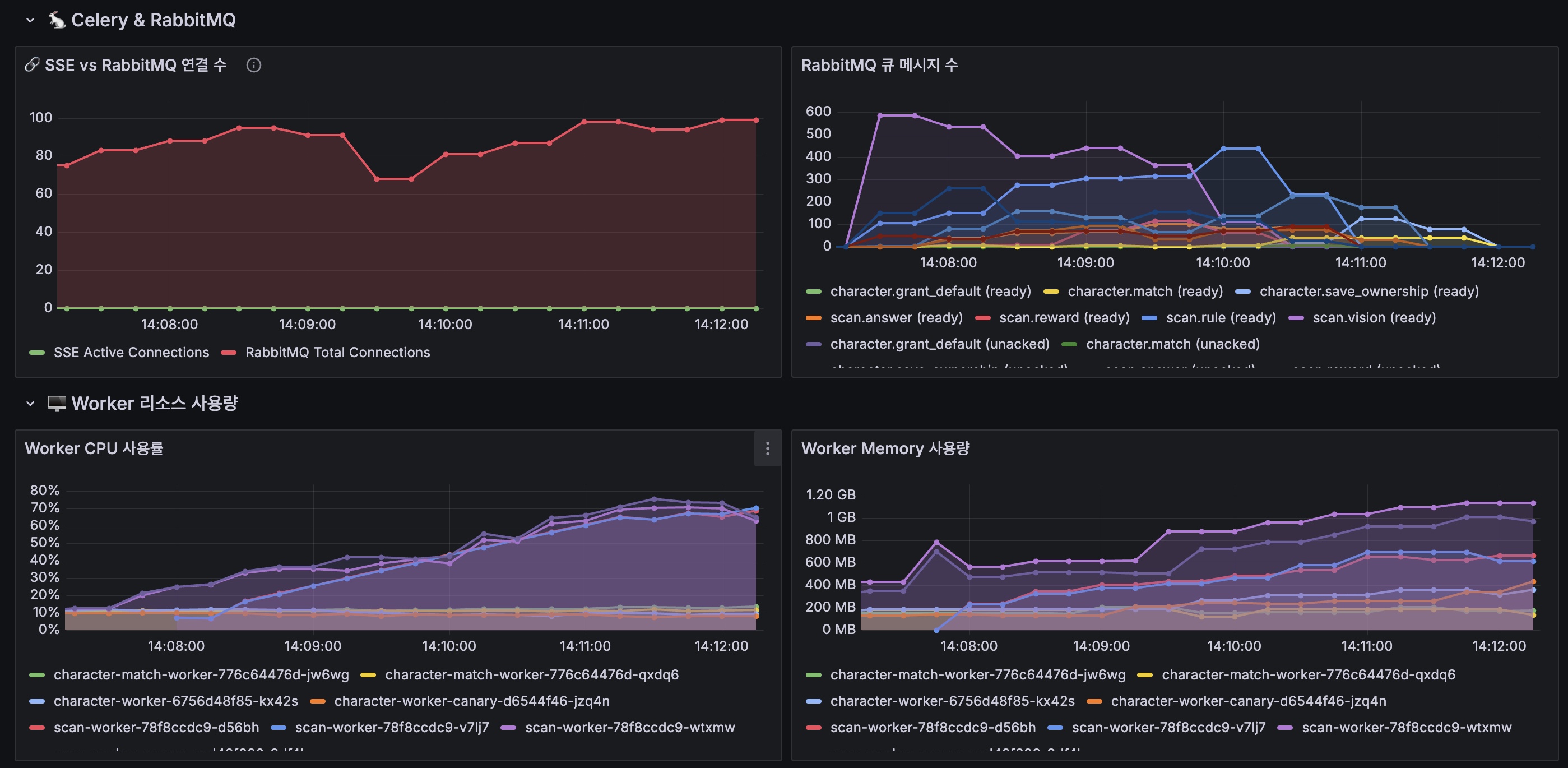Image resolution: width=1568 pixels, height=768 pixels.
Task: Collapse the Worker 리소스 사용량 row
Action: (x=30, y=403)
